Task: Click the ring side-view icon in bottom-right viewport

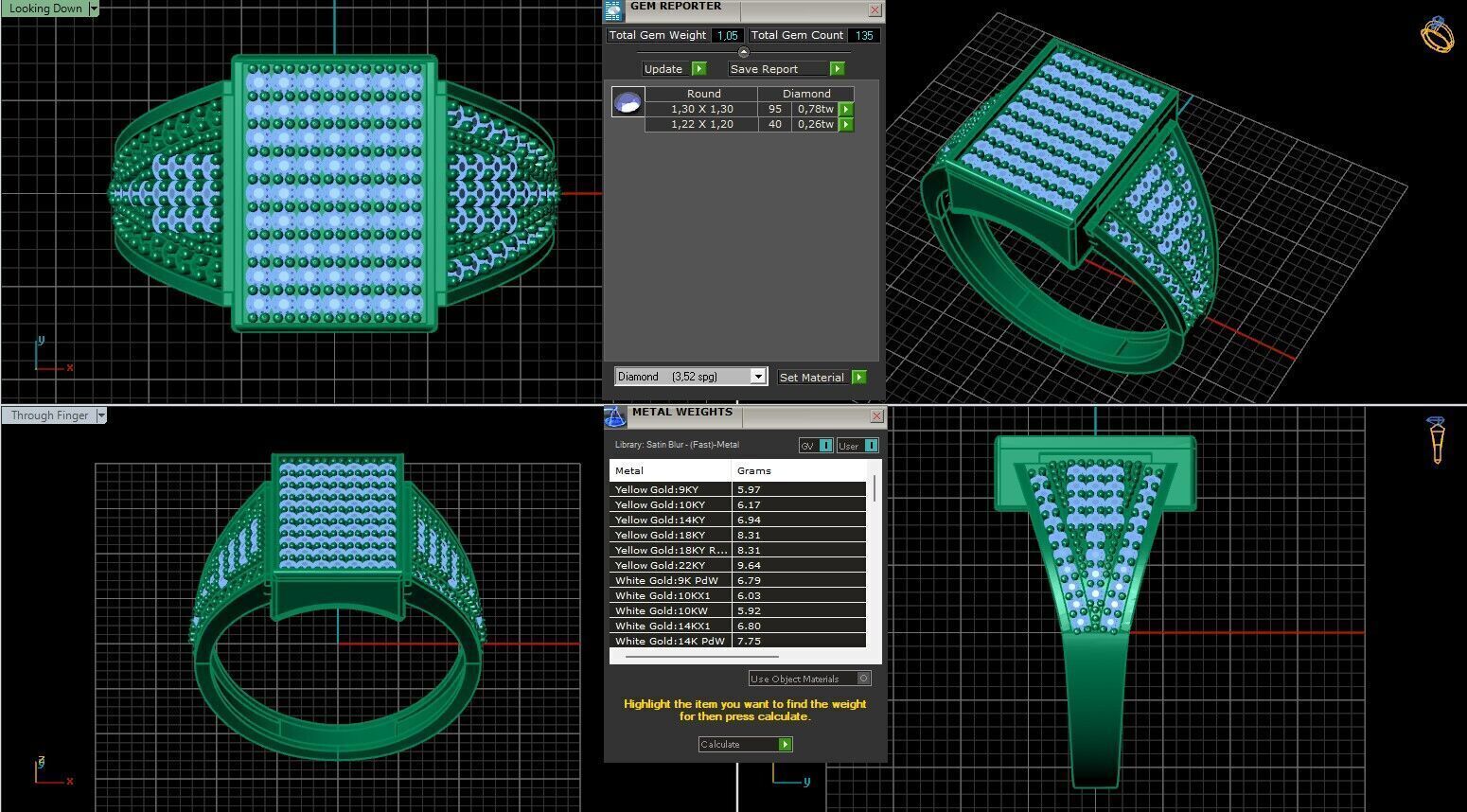Action: tap(1437, 440)
